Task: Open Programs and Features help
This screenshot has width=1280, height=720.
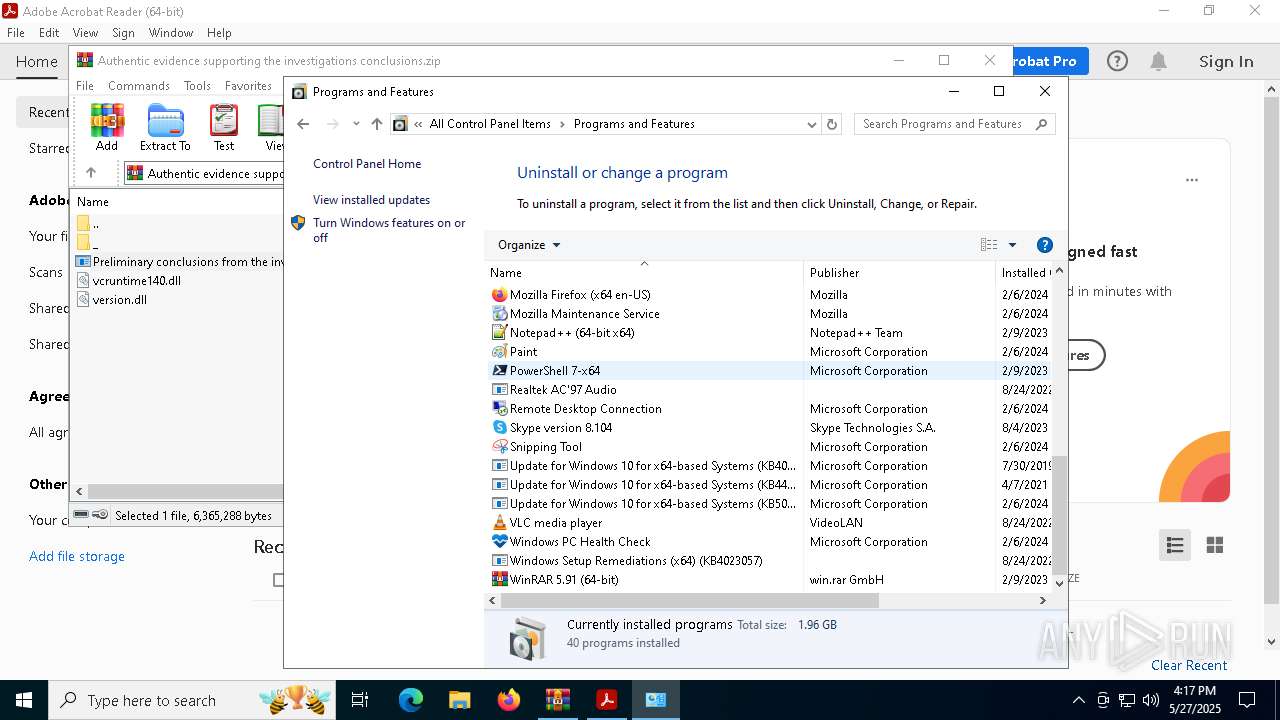Action: click(x=1045, y=245)
